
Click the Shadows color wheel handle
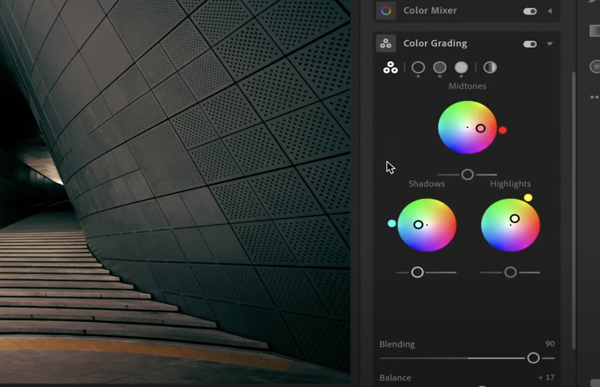418,225
